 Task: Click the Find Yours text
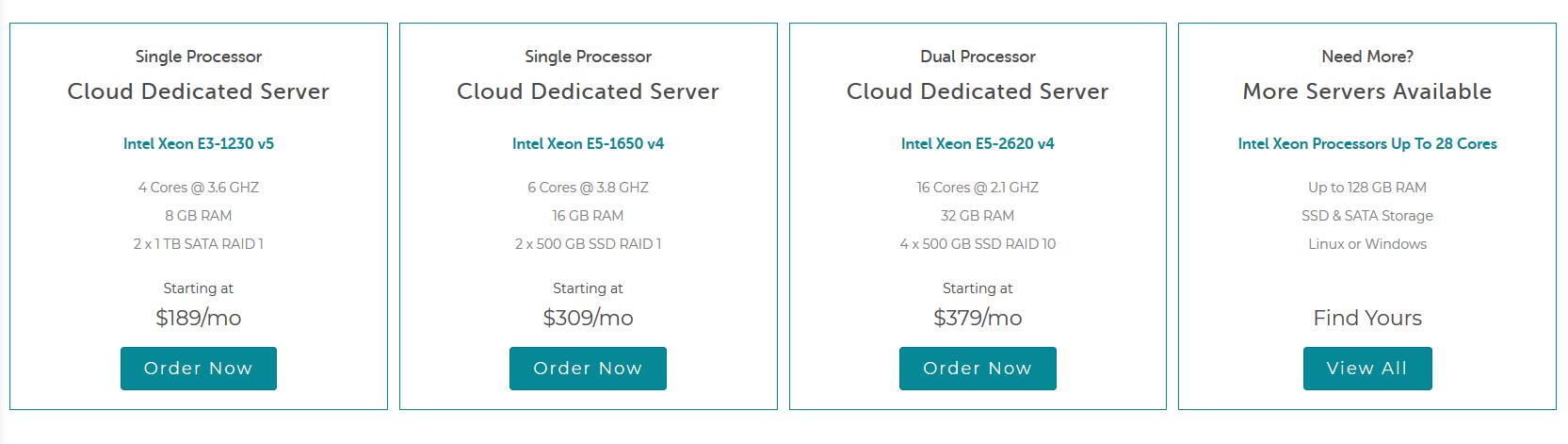1367,319
